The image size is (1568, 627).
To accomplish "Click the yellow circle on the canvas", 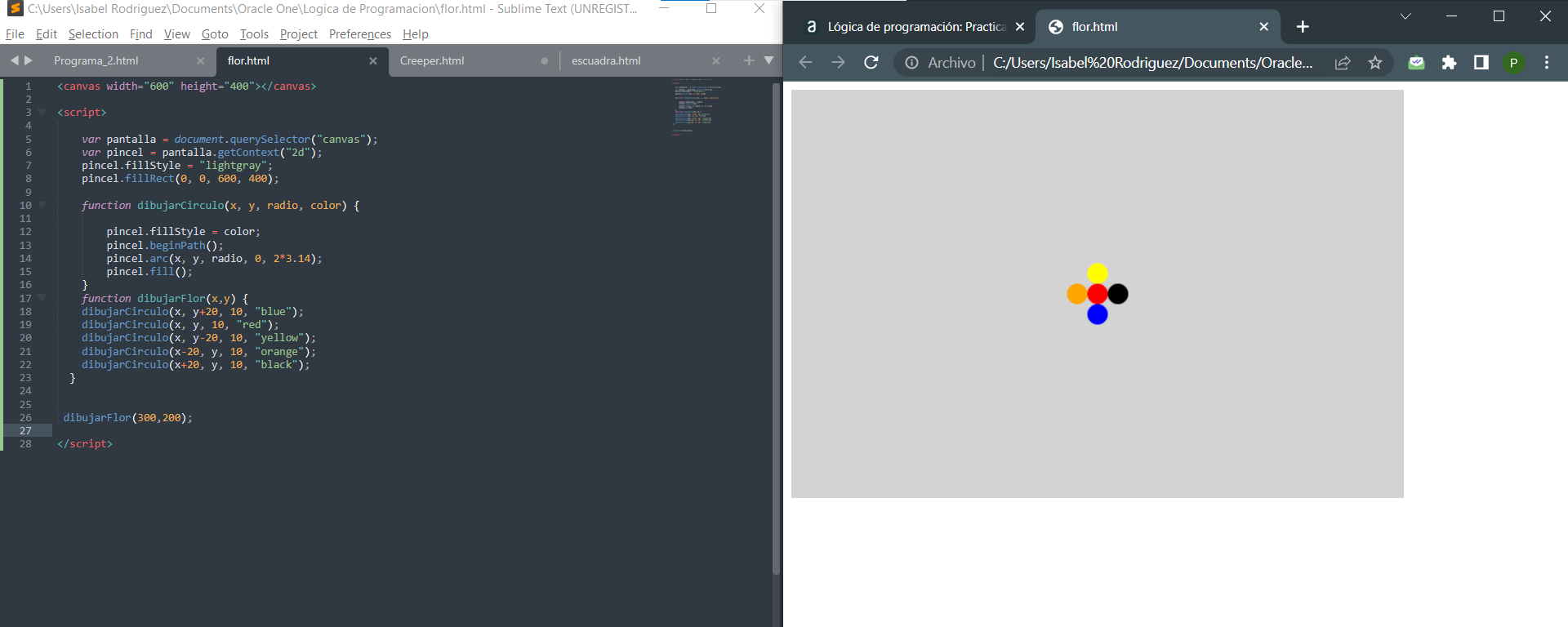I will click(1098, 273).
